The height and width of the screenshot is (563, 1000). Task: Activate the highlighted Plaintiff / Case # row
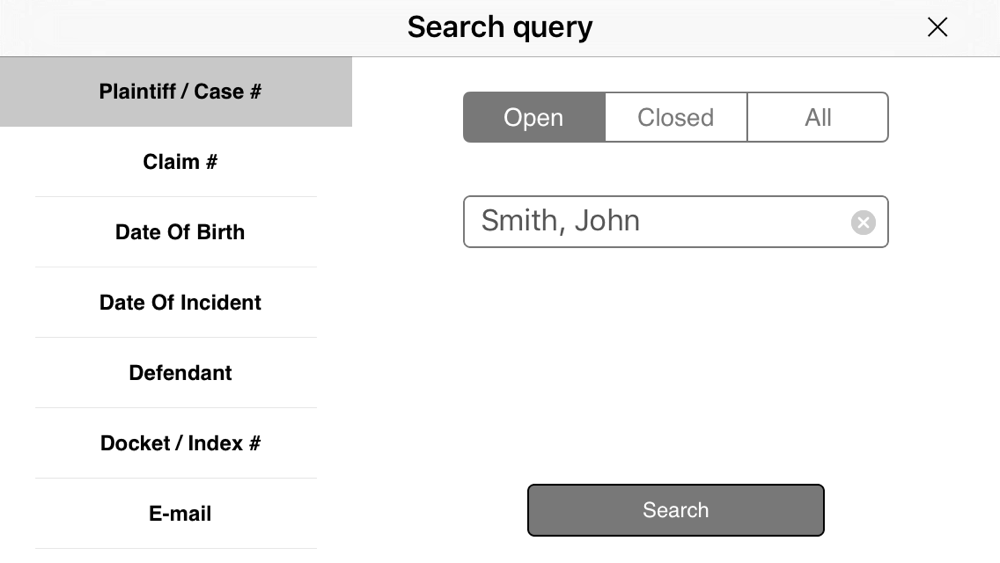(x=176, y=92)
